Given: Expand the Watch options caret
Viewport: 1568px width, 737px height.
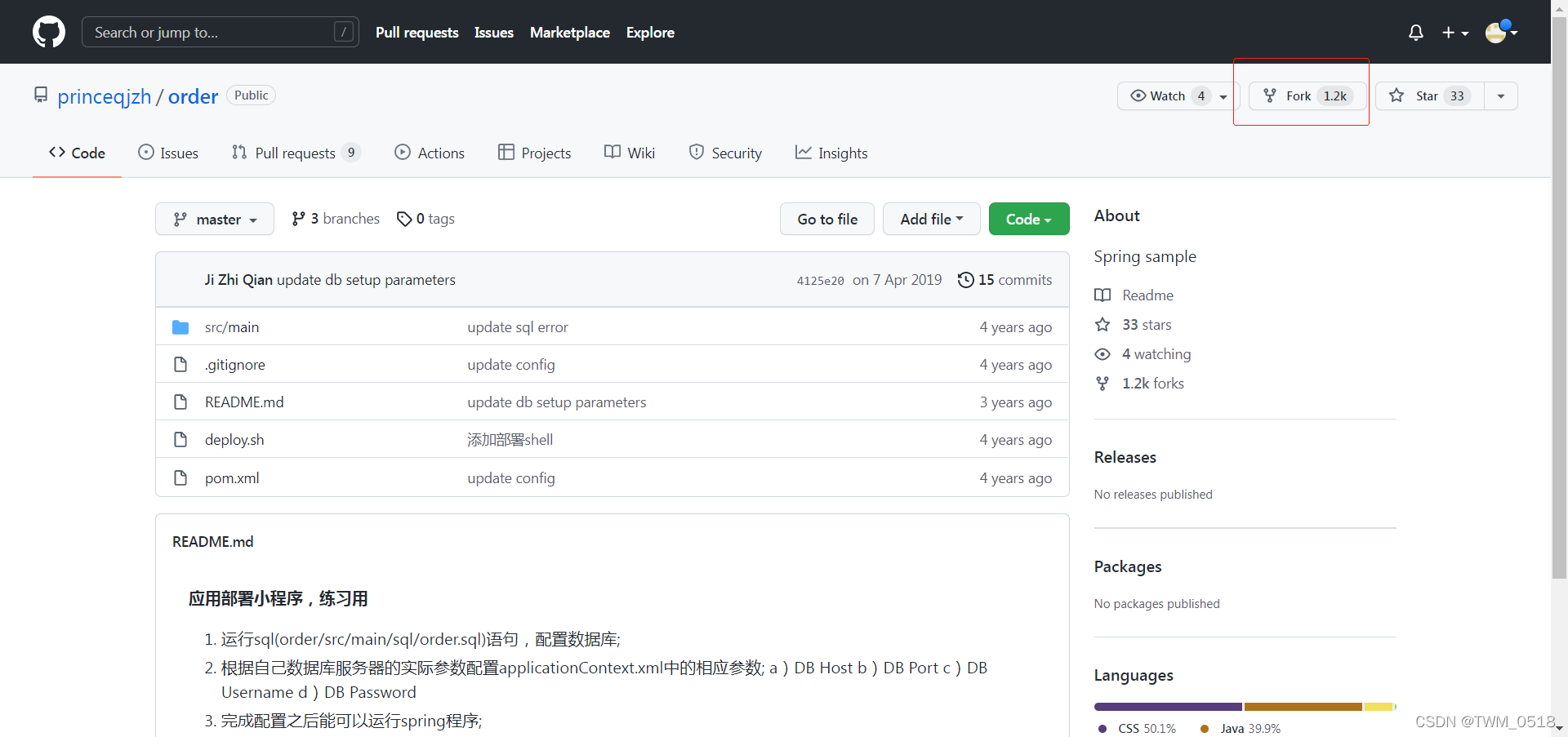Looking at the screenshot, I should [x=1223, y=96].
